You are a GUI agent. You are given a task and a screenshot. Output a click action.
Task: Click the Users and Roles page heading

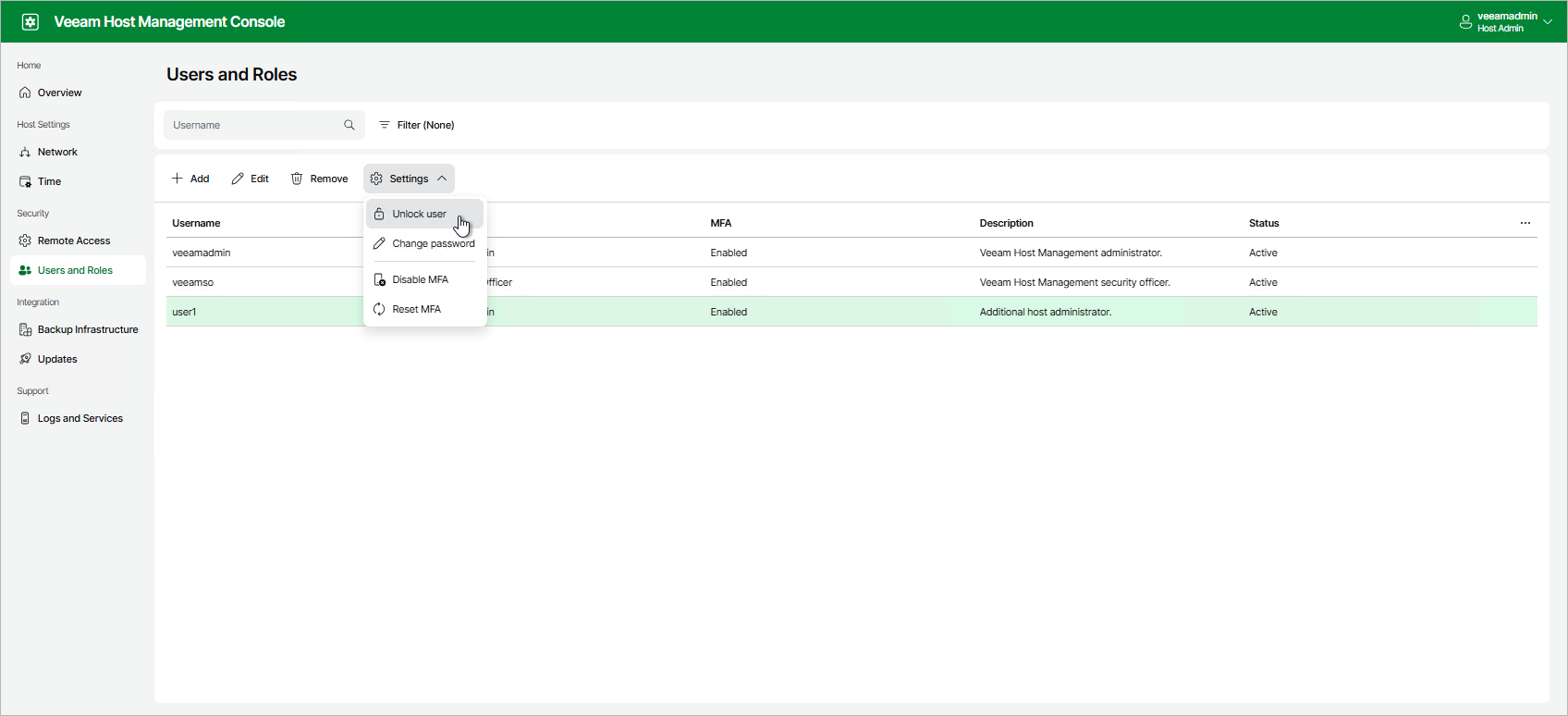click(x=231, y=74)
